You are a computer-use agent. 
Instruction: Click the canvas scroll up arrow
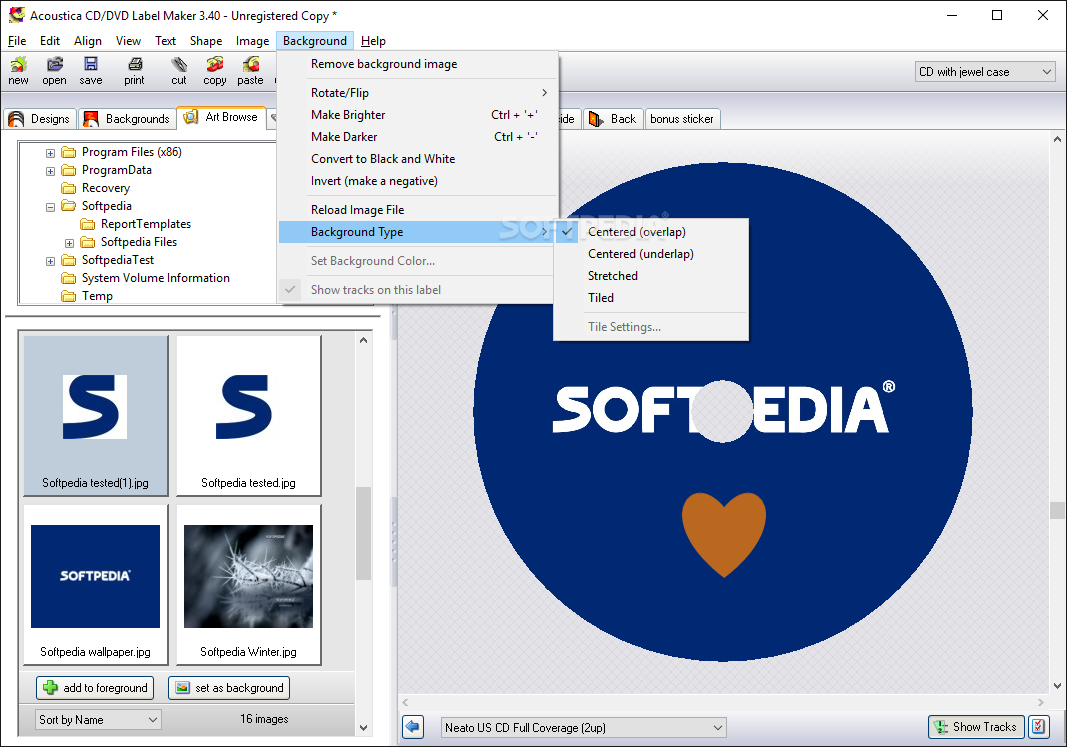1057,139
